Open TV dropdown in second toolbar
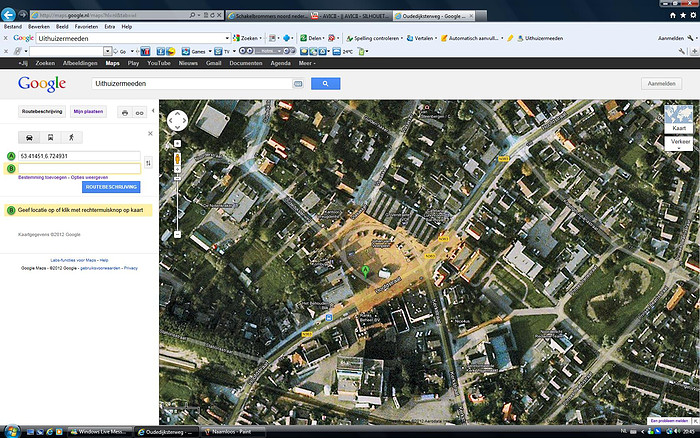The image size is (700, 438). click(x=234, y=51)
